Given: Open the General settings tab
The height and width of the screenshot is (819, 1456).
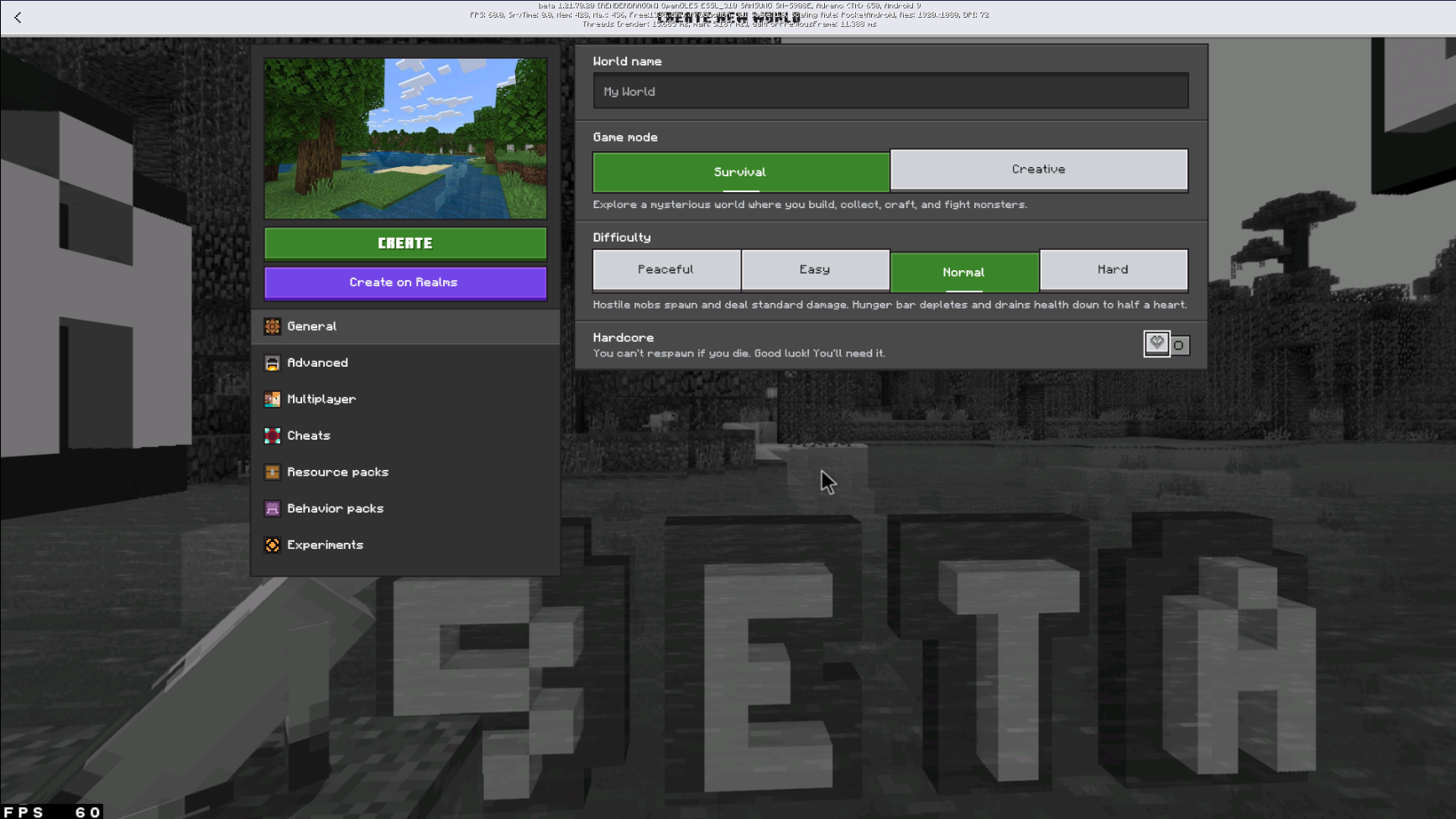Looking at the screenshot, I should 406,326.
